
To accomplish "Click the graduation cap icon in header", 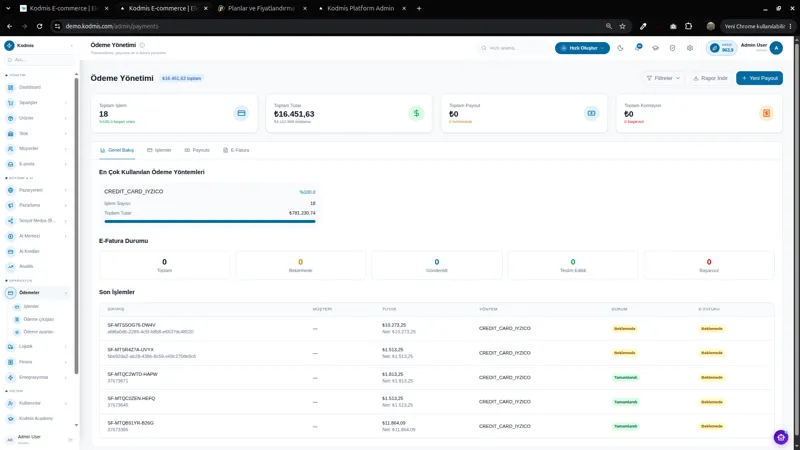I will coord(655,48).
